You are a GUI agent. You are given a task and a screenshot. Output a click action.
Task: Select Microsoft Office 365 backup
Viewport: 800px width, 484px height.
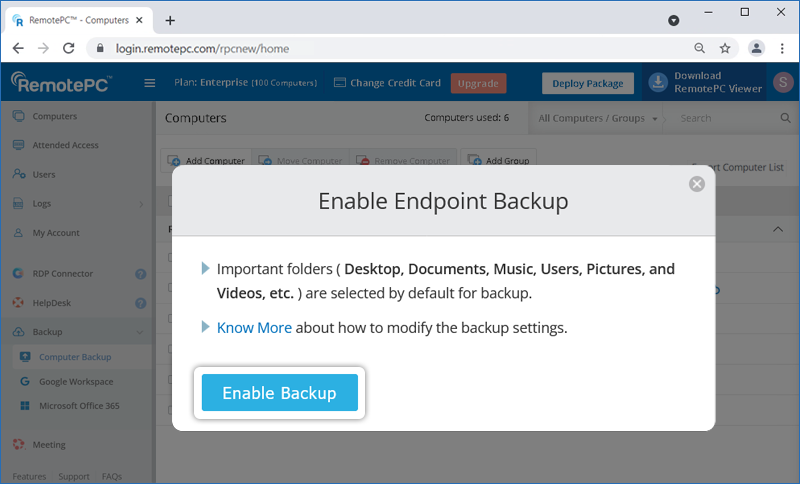point(79,406)
